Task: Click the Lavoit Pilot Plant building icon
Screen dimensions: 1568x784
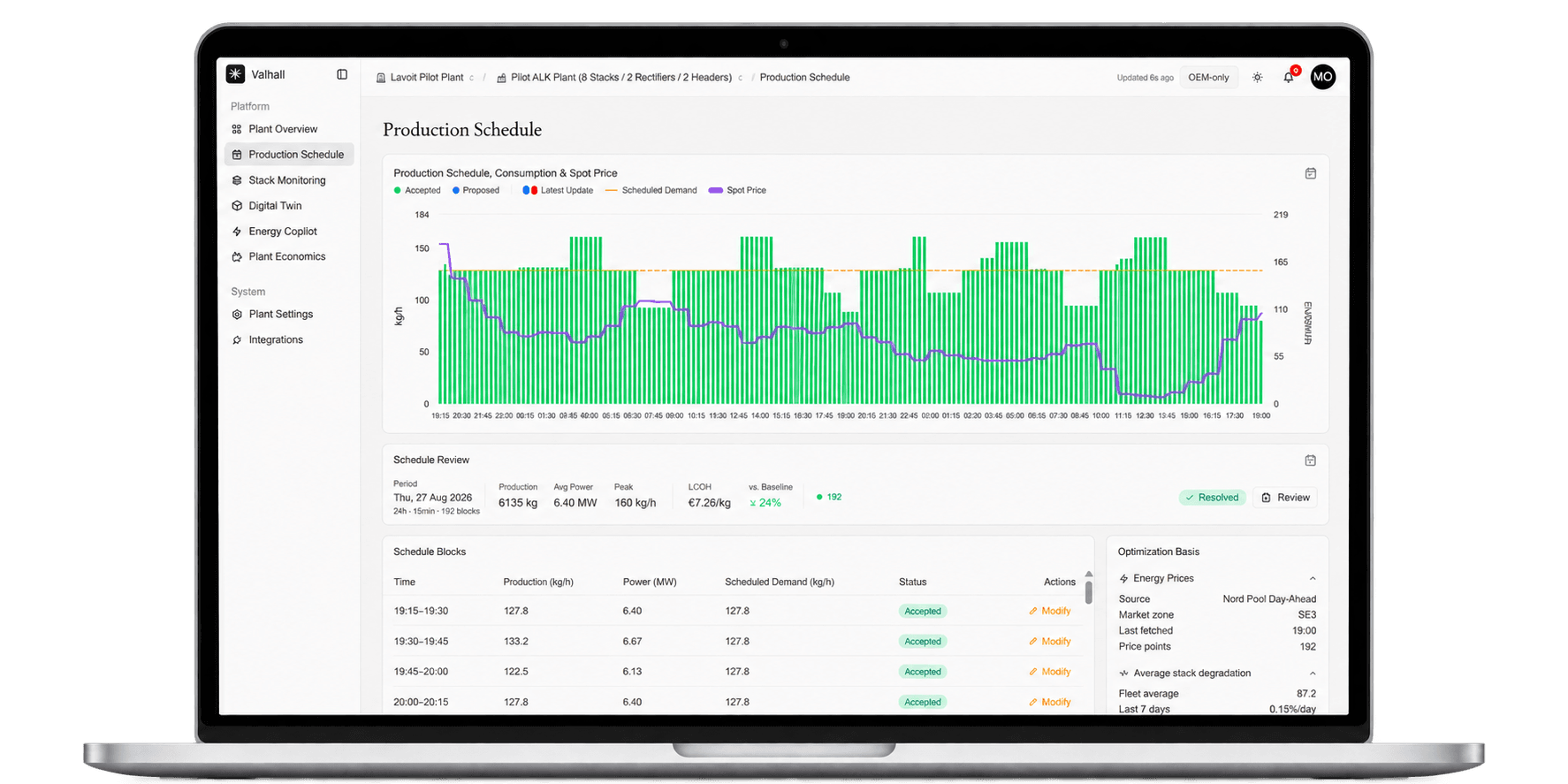Action: [381, 78]
